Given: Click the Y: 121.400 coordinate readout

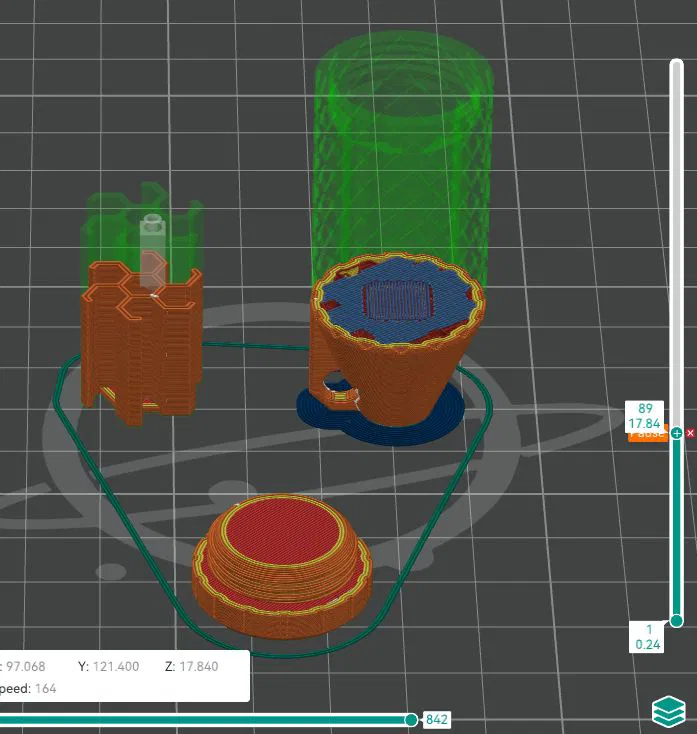Looking at the screenshot, I should click(x=109, y=666).
